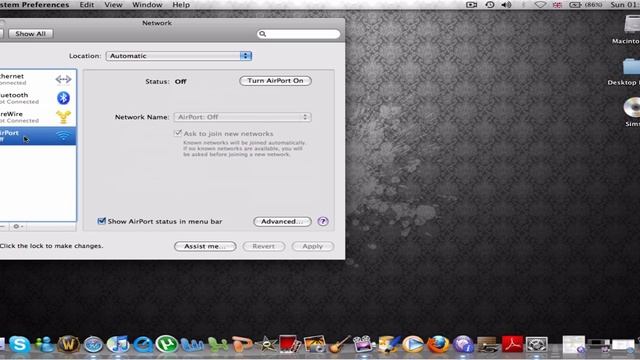
Task: Click the Show All button
Action: point(31,34)
